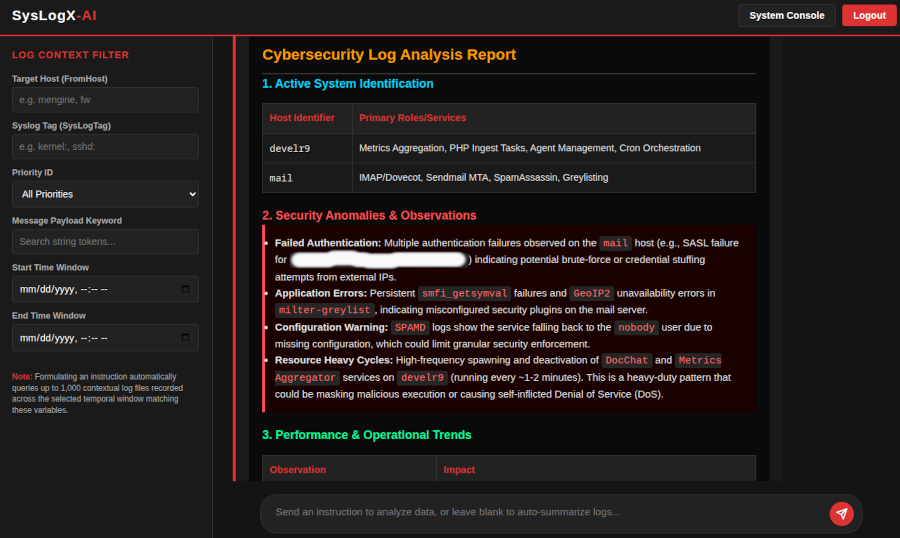Screen dimensions: 900x538
Task: Select the mail host table cell
Action: coord(307,178)
